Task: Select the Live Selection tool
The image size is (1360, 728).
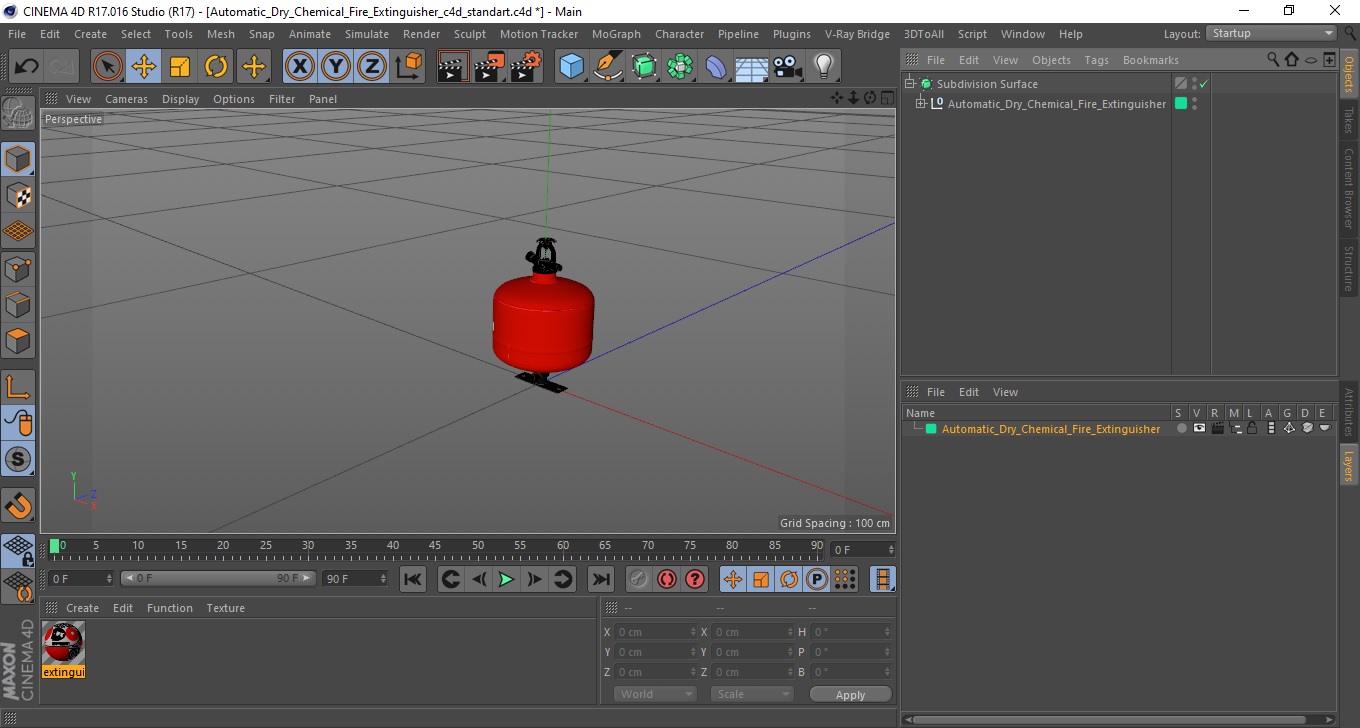Action: coord(108,67)
